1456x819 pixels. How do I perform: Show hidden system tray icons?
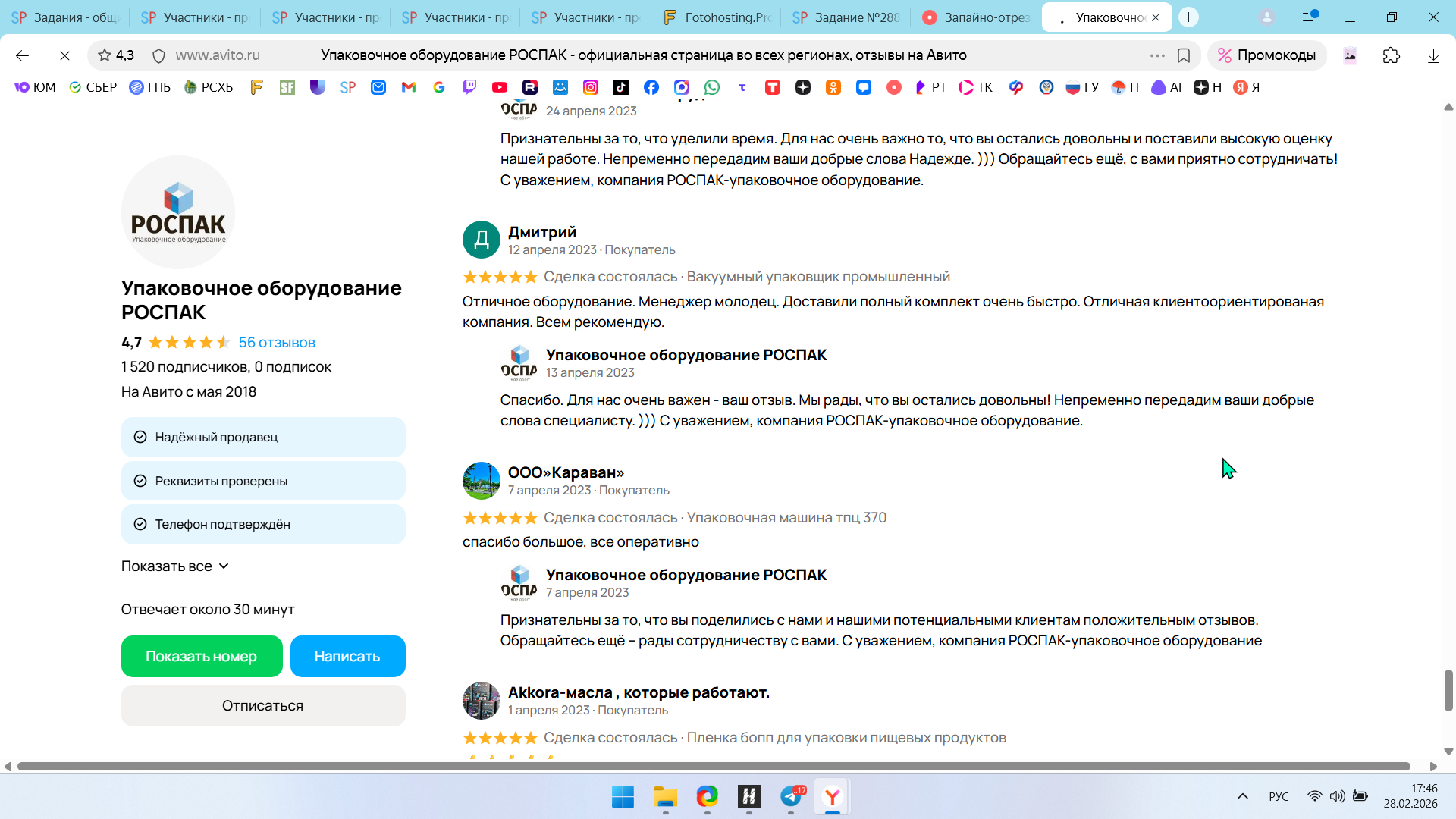pyautogui.click(x=1243, y=796)
